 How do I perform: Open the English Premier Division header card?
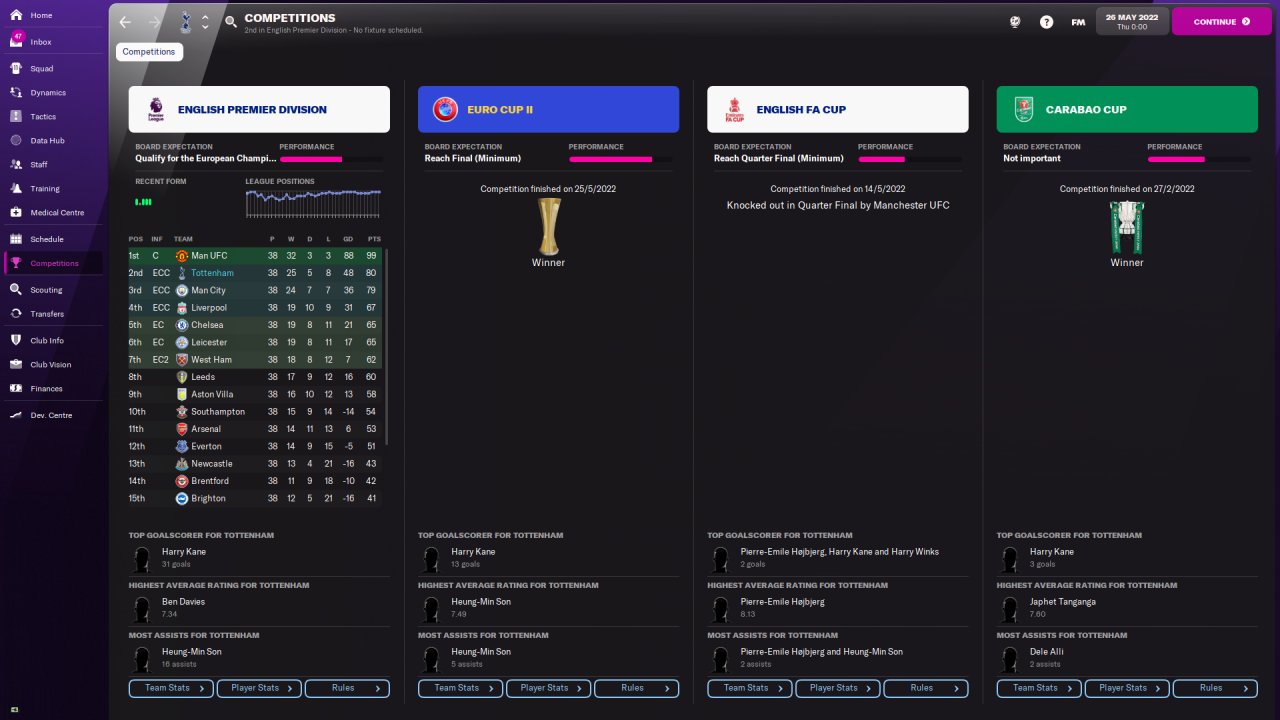point(259,109)
